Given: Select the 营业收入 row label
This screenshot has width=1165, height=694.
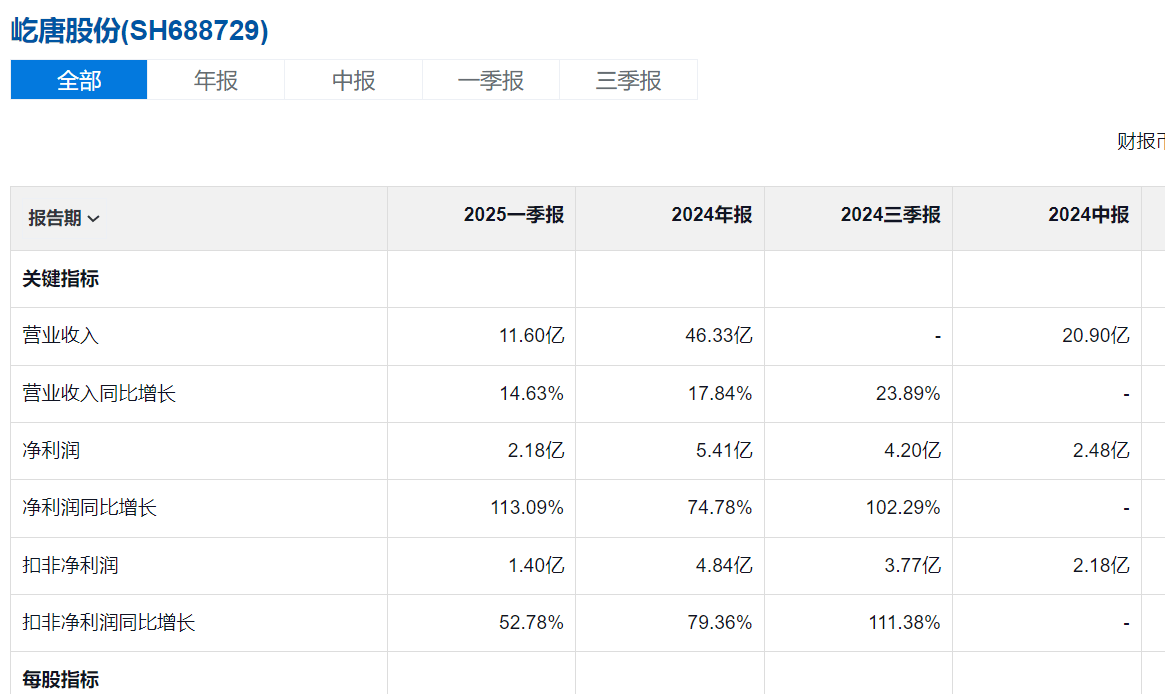Looking at the screenshot, I should [61, 336].
